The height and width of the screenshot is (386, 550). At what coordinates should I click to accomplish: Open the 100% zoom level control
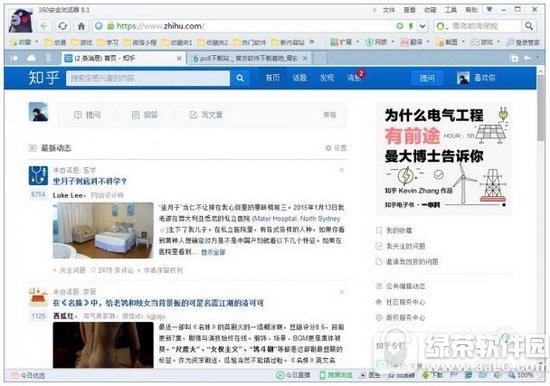click(x=521, y=375)
